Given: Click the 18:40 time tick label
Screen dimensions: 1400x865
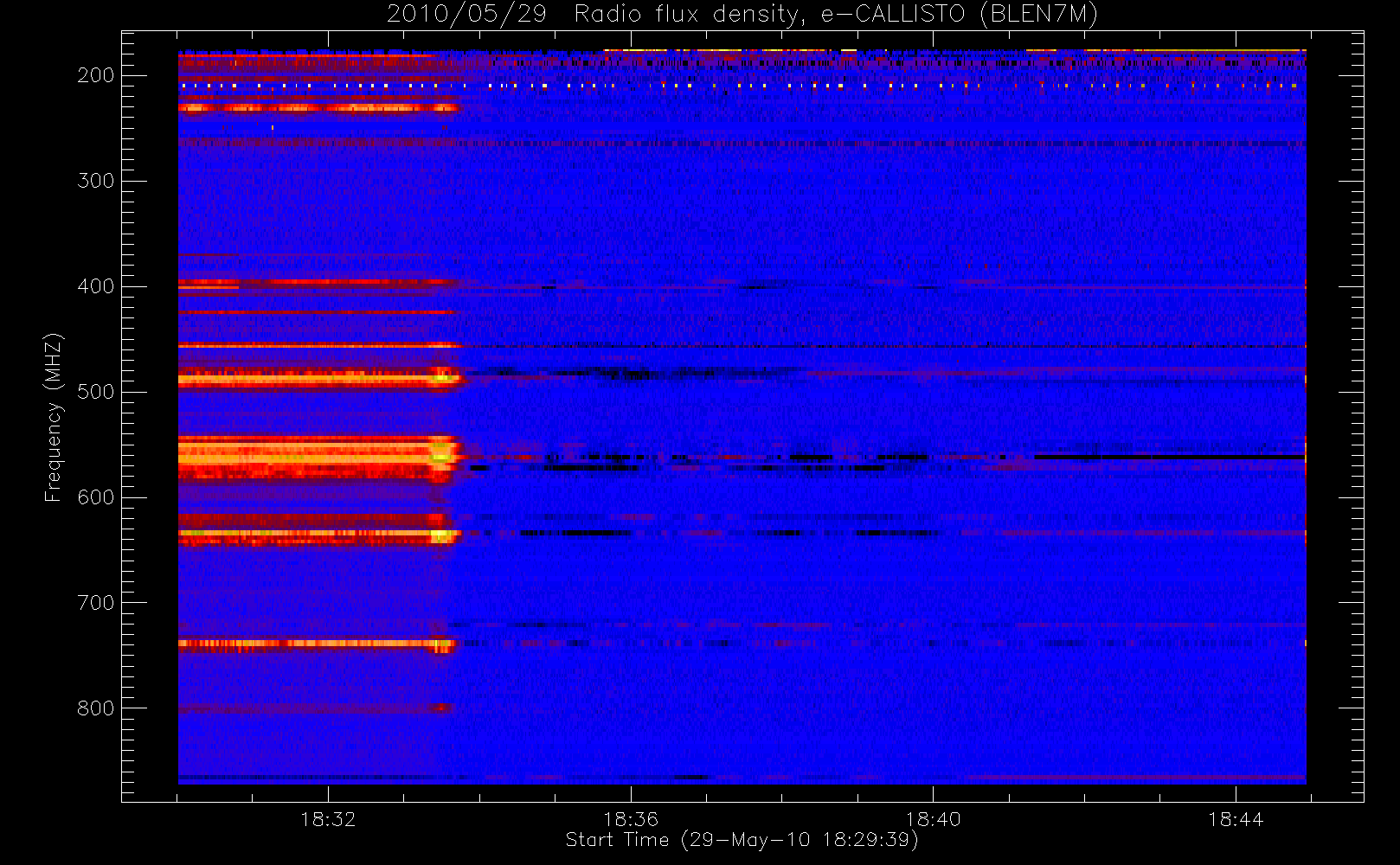Looking at the screenshot, I should pos(933,819).
